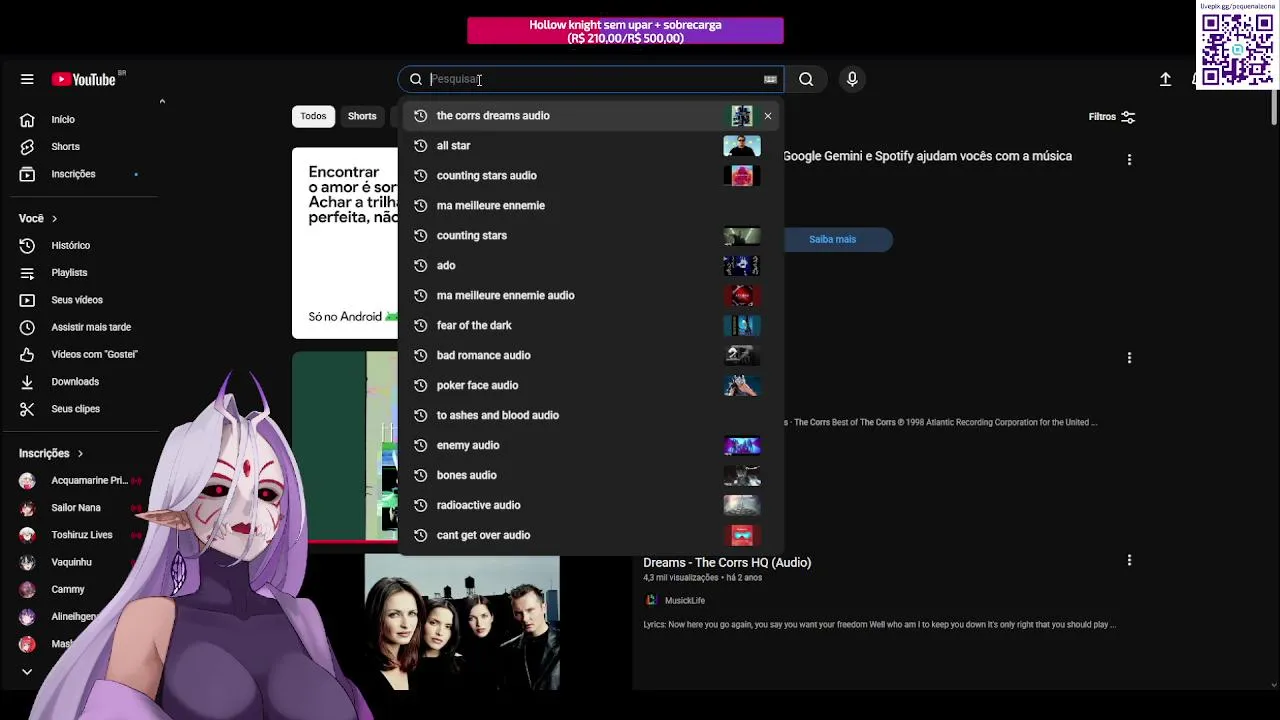Click the search magnifier button
This screenshot has width=1280, height=720.
click(x=806, y=79)
